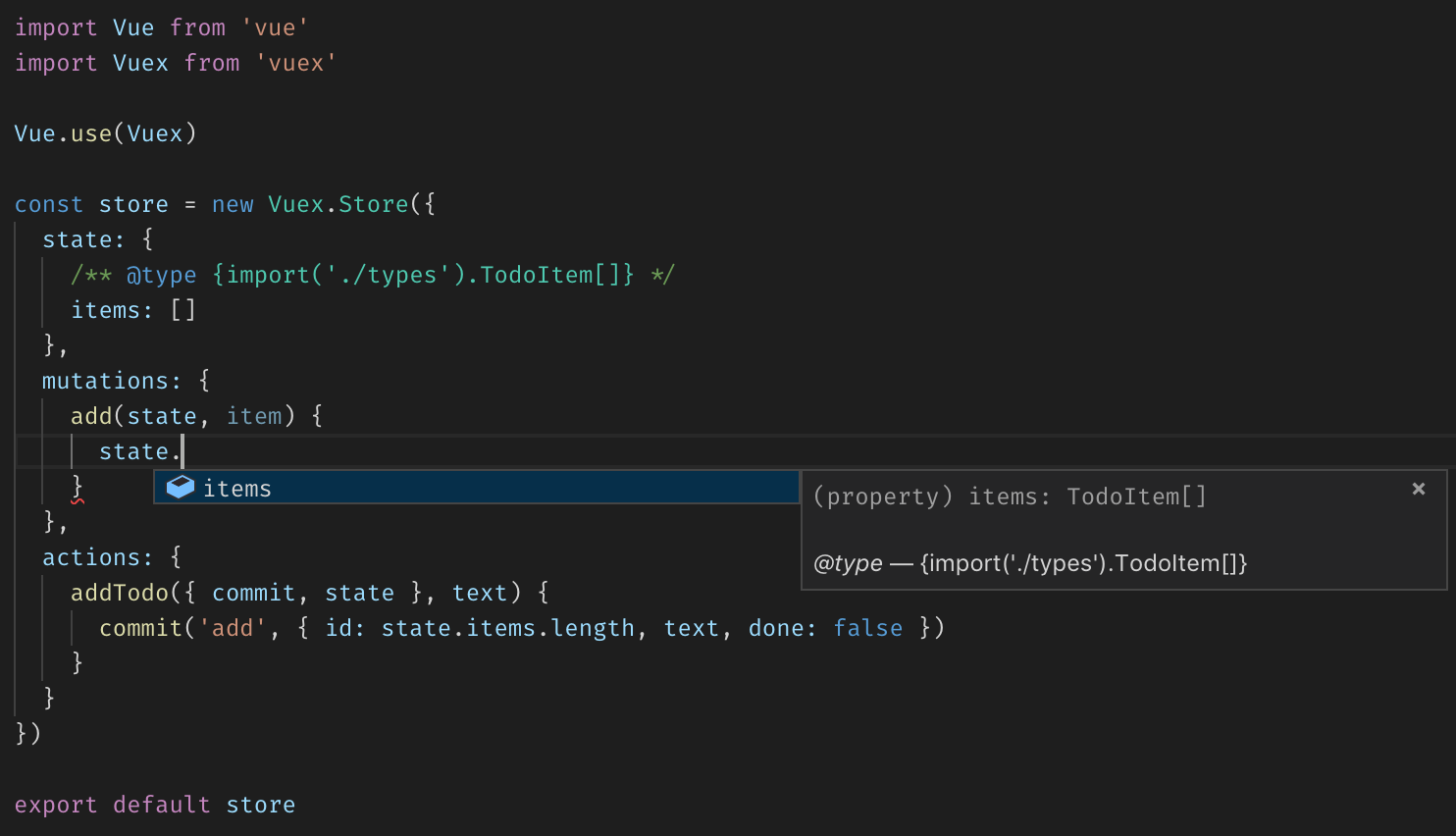Click the items: [] state property
The width and height of the screenshot is (1456, 836).
point(132,310)
